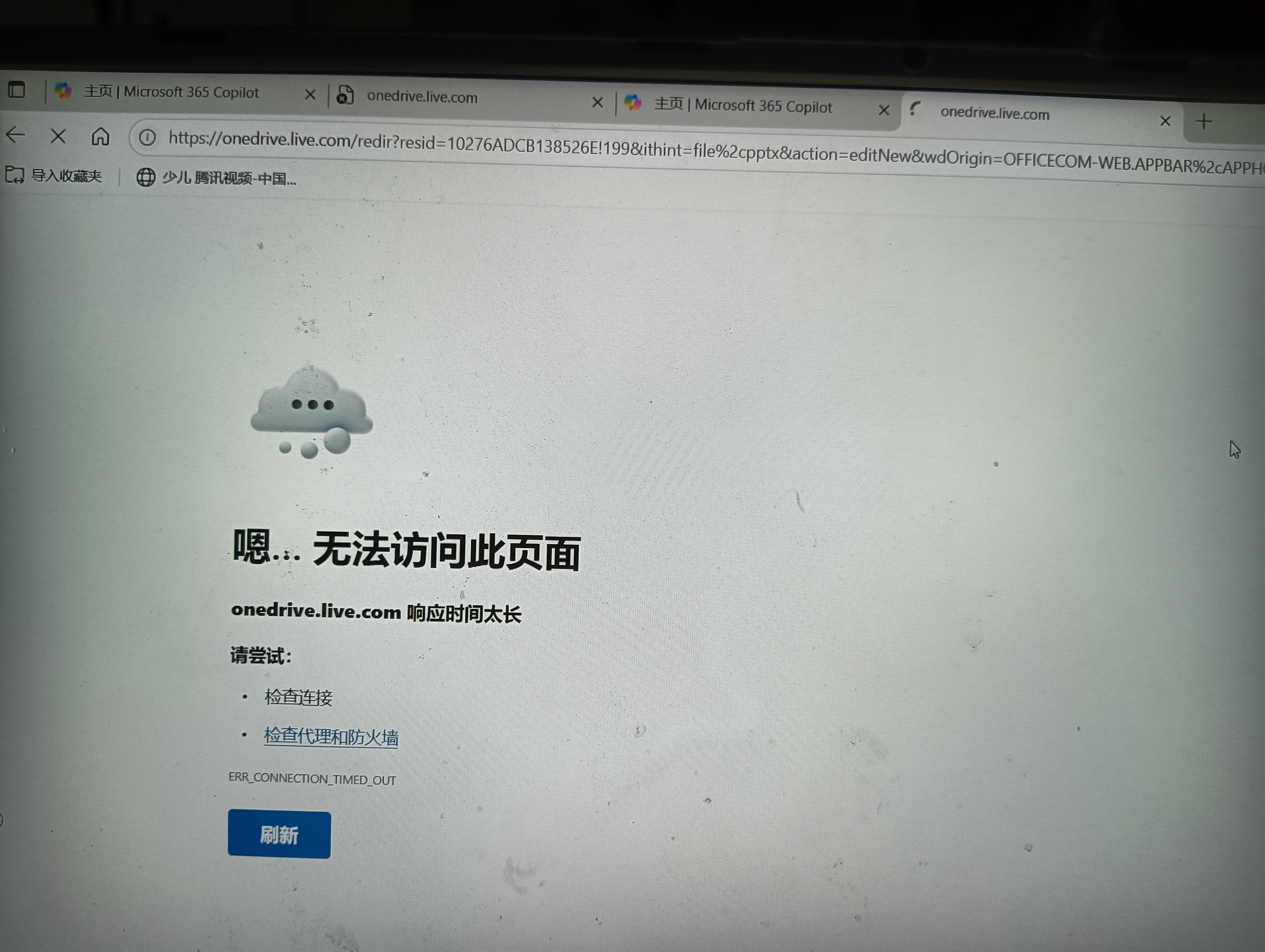
Task: Click the blue 刷新 refresh button
Action: pos(279,834)
